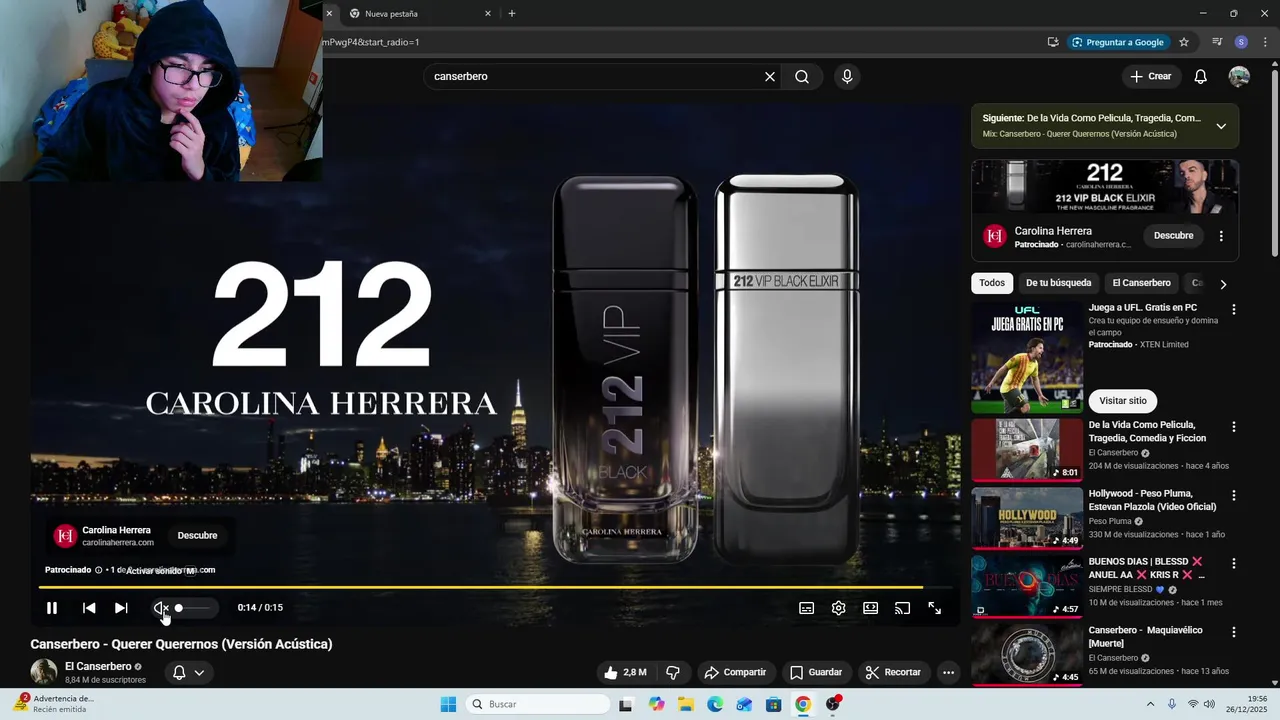Open Microsoft Edge from taskbar
This screenshot has height=720, width=1280.
(715, 704)
